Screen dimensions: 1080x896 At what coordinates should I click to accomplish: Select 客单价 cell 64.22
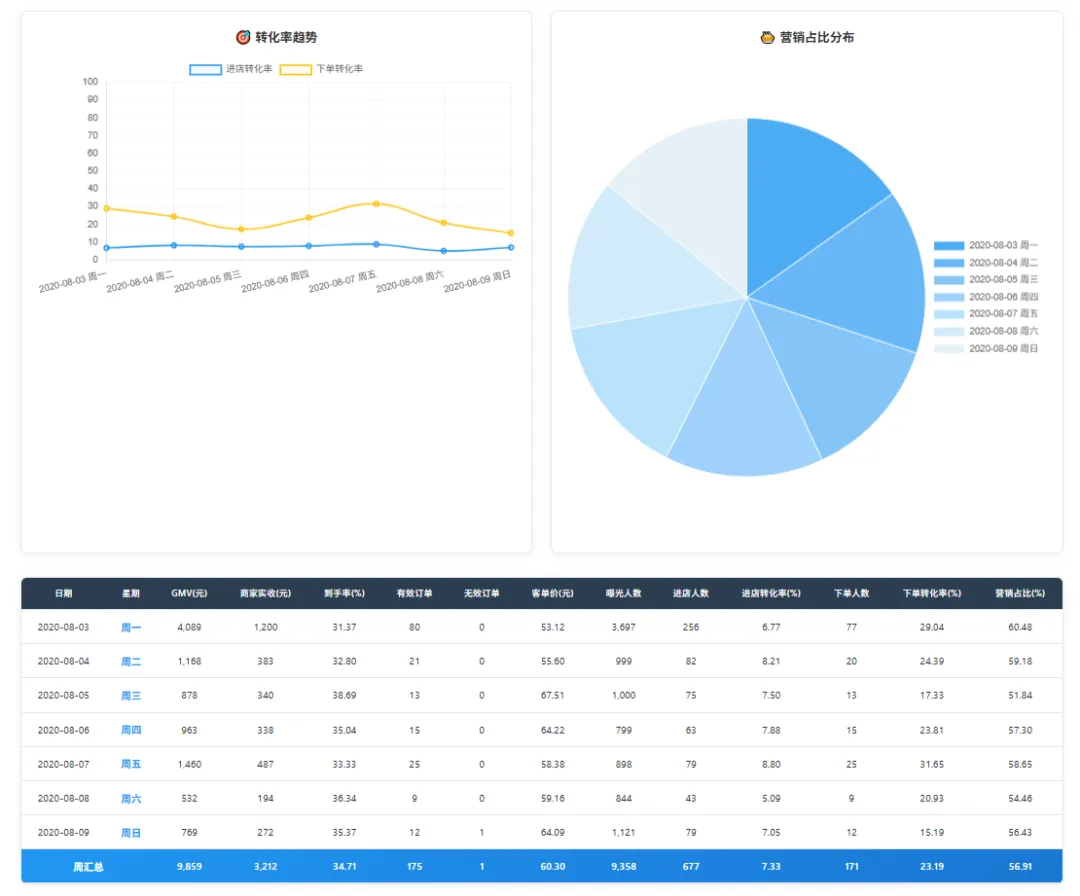click(552, 730)
